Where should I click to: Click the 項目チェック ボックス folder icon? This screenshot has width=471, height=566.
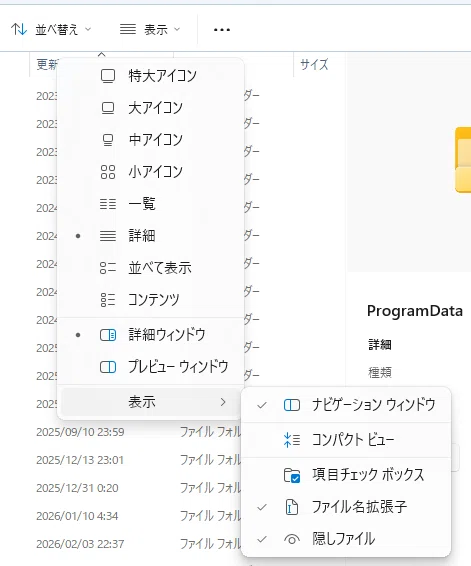click(x=292, y=475)
